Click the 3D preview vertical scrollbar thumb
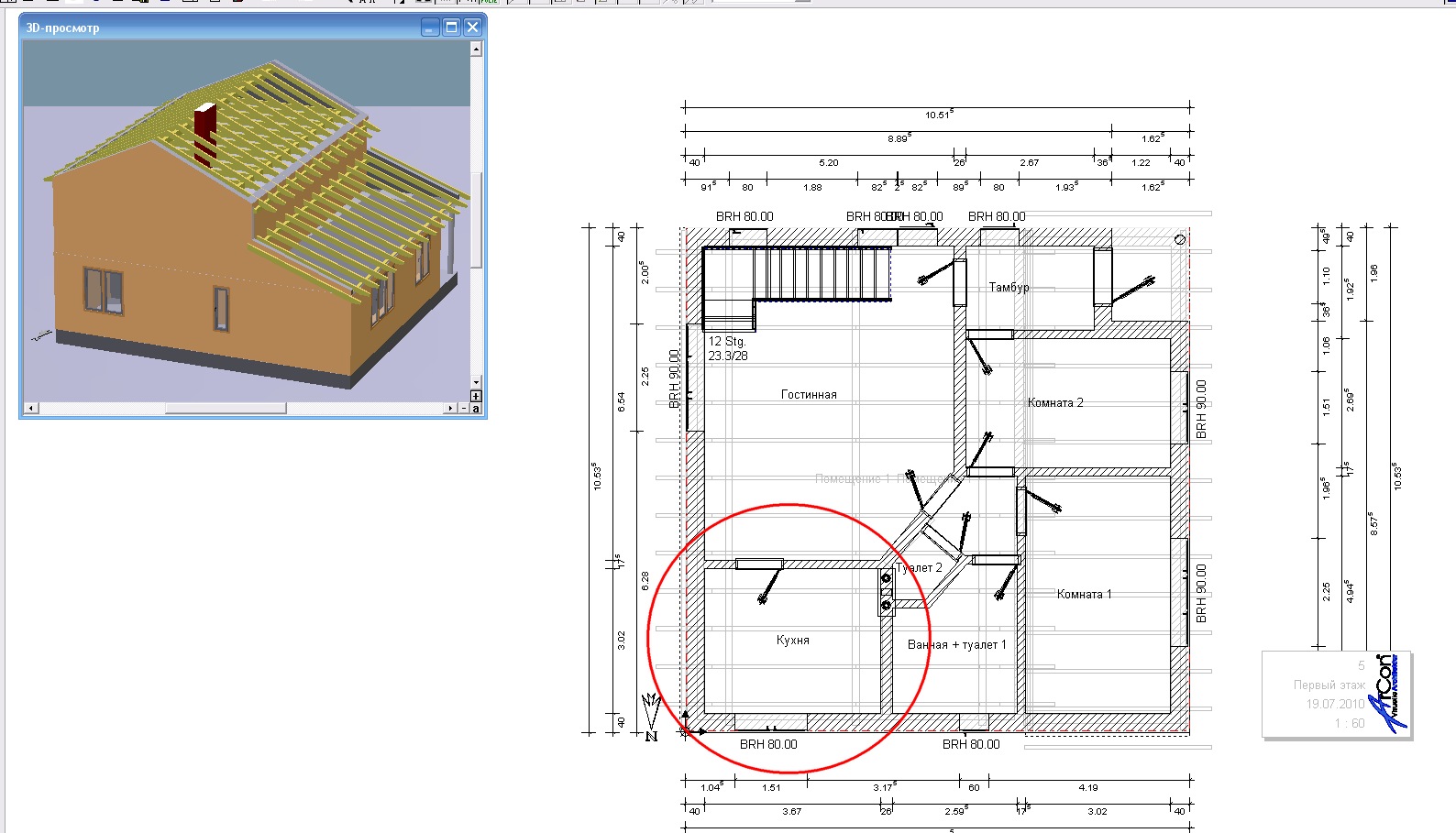Image resolution: width=1456 pixels, height=833 pixels. (x=476, y=220)
